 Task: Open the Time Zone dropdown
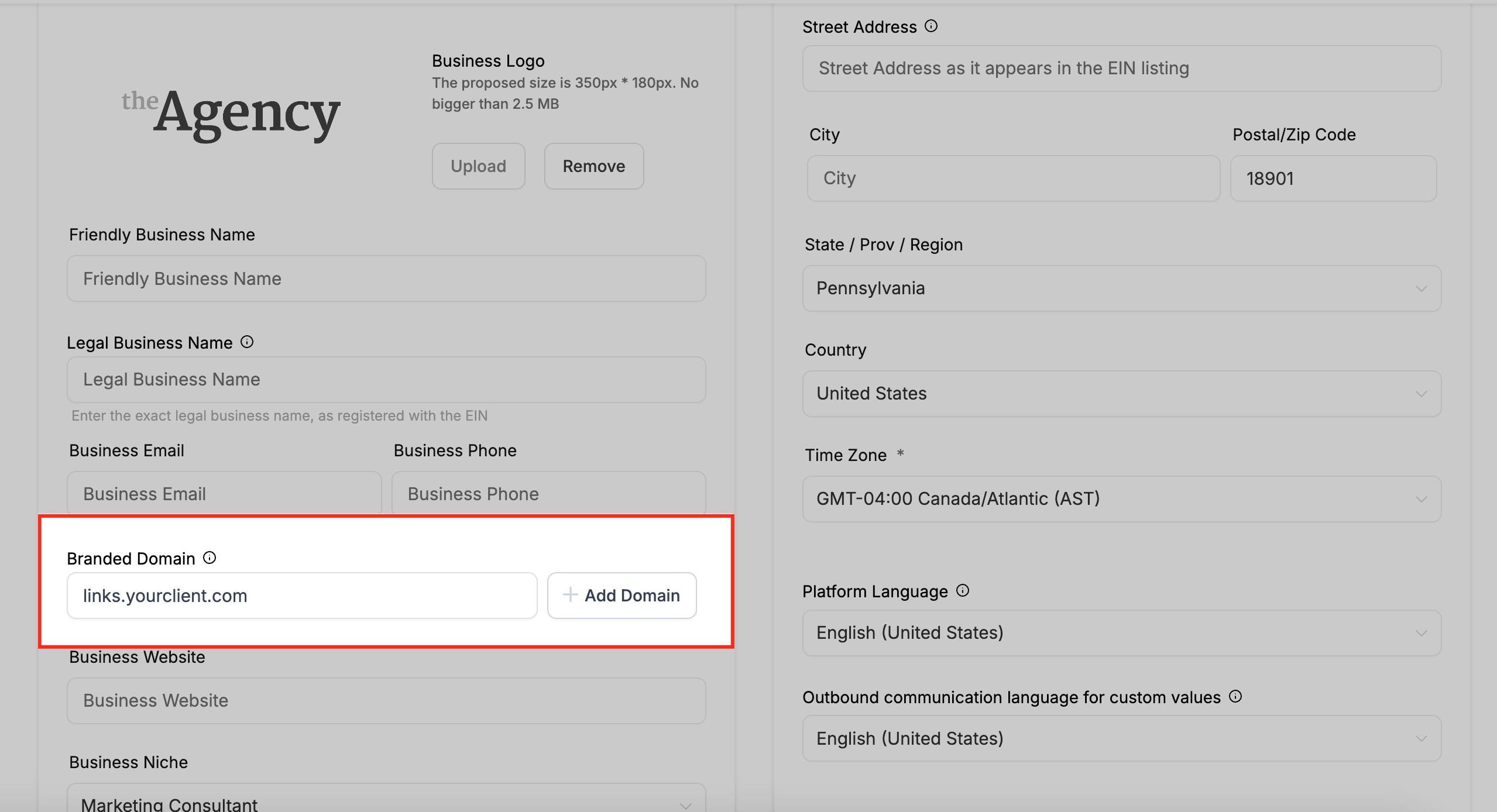point(1121,499)
